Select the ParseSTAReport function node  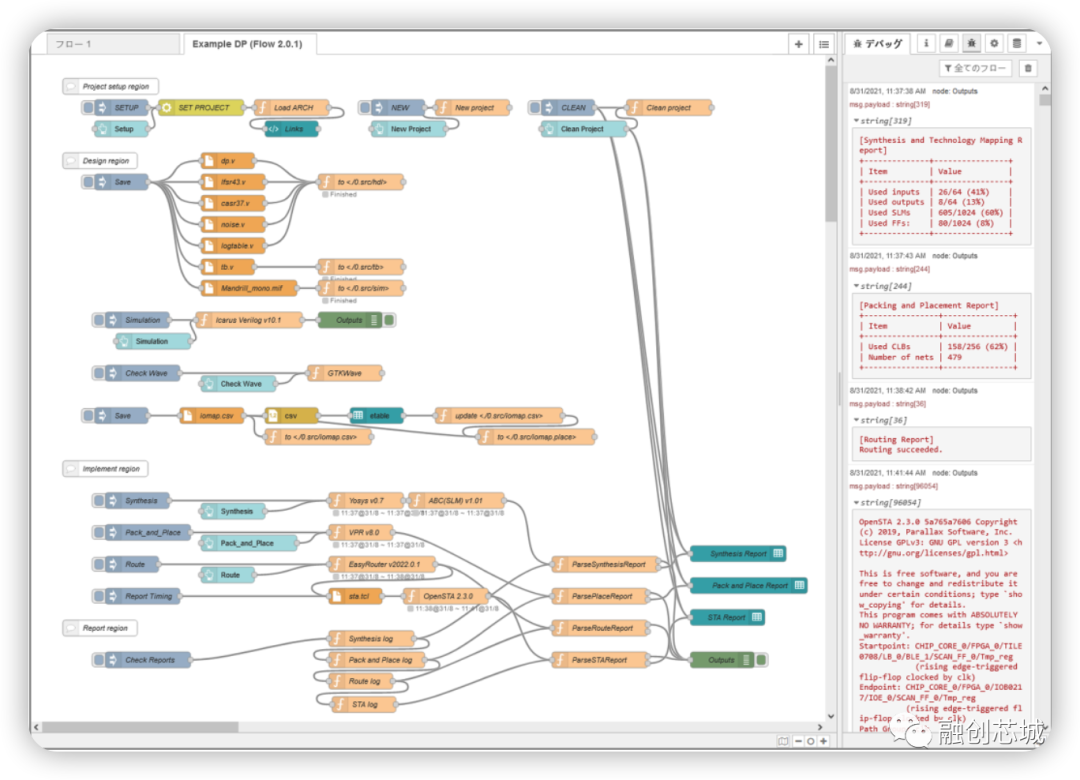(x=600, y=659)
